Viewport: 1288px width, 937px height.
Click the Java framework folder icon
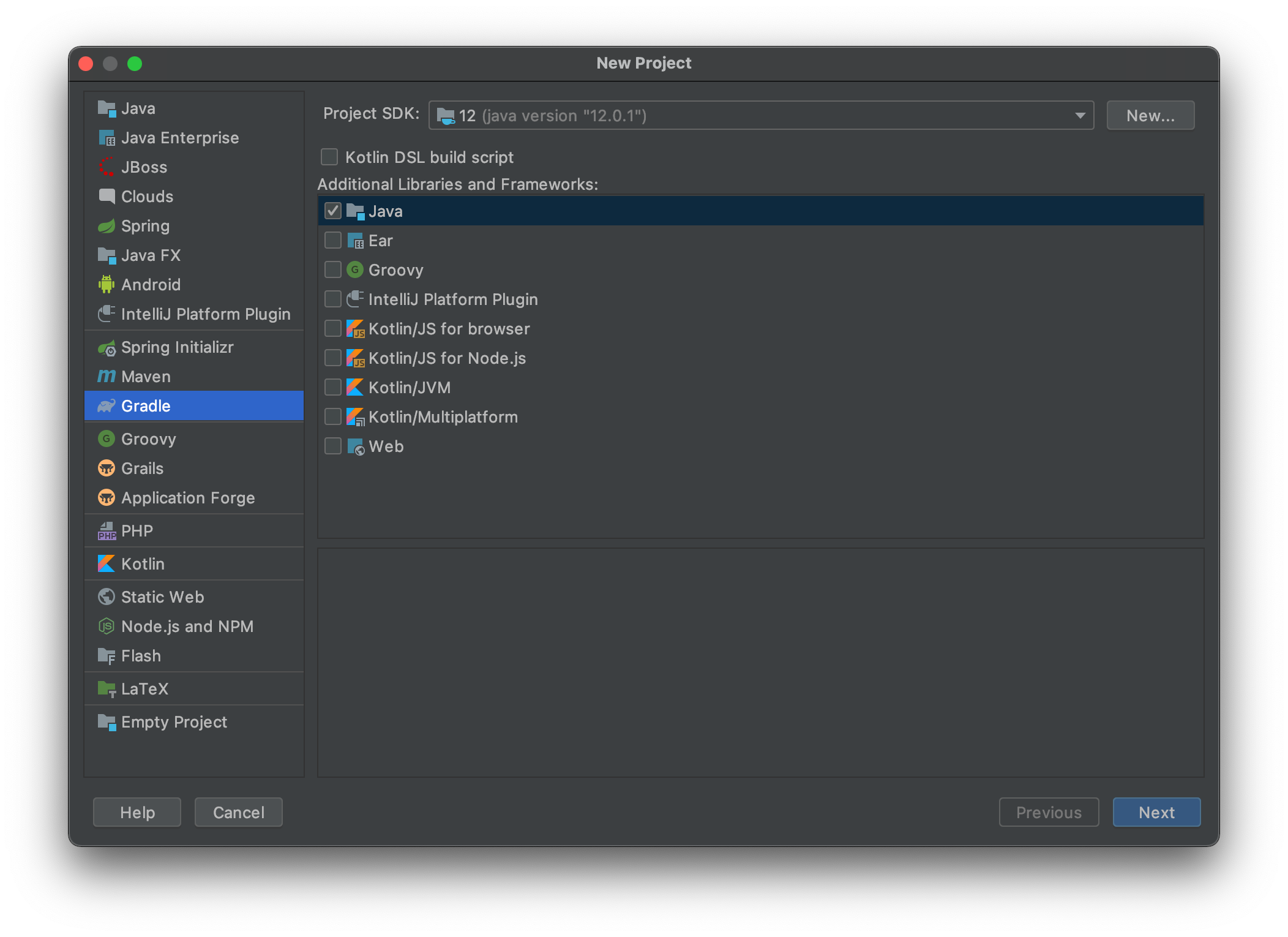click(x=355, y=211)
